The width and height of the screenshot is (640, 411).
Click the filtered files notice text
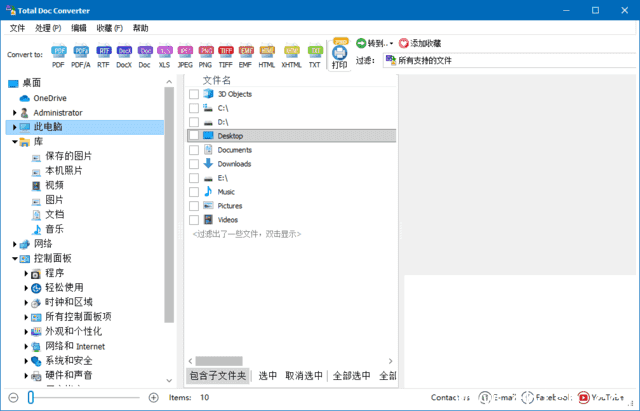click(x=247, y=234)
